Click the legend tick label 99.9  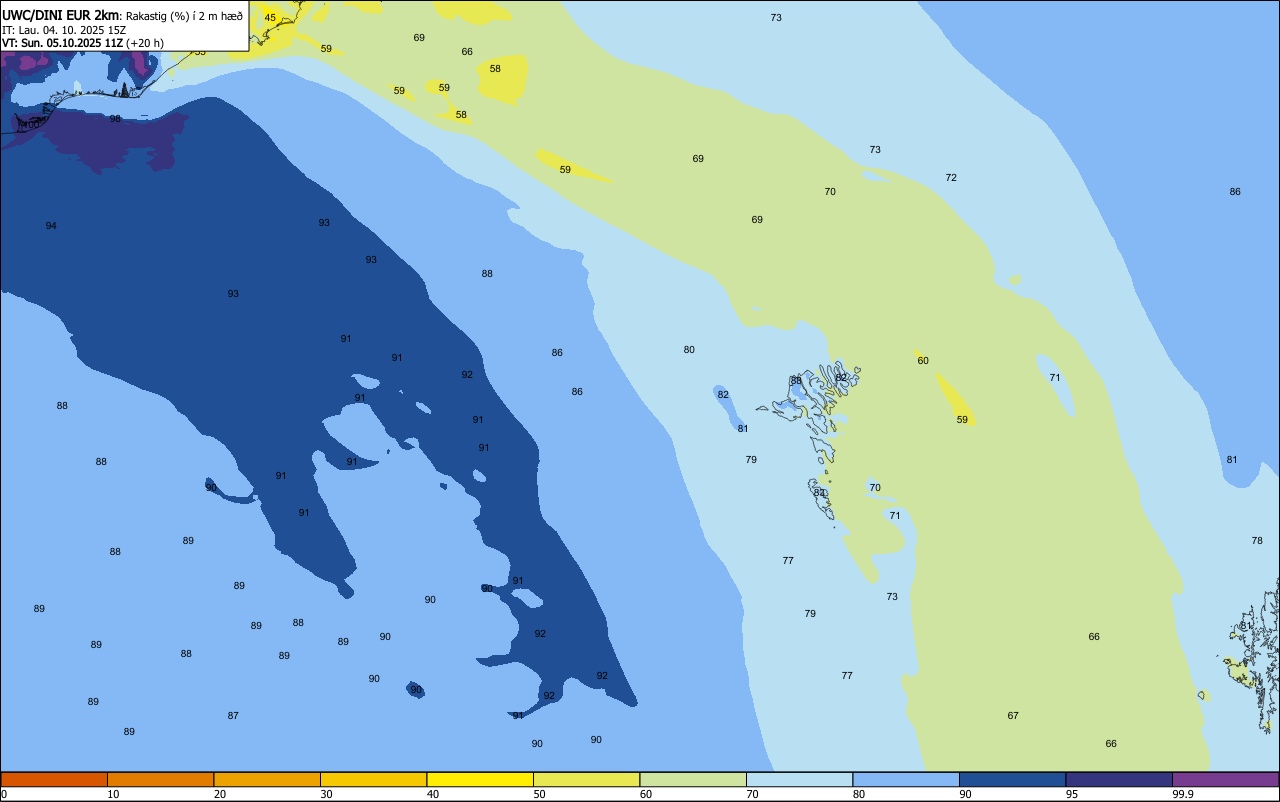coord(1183,794)
